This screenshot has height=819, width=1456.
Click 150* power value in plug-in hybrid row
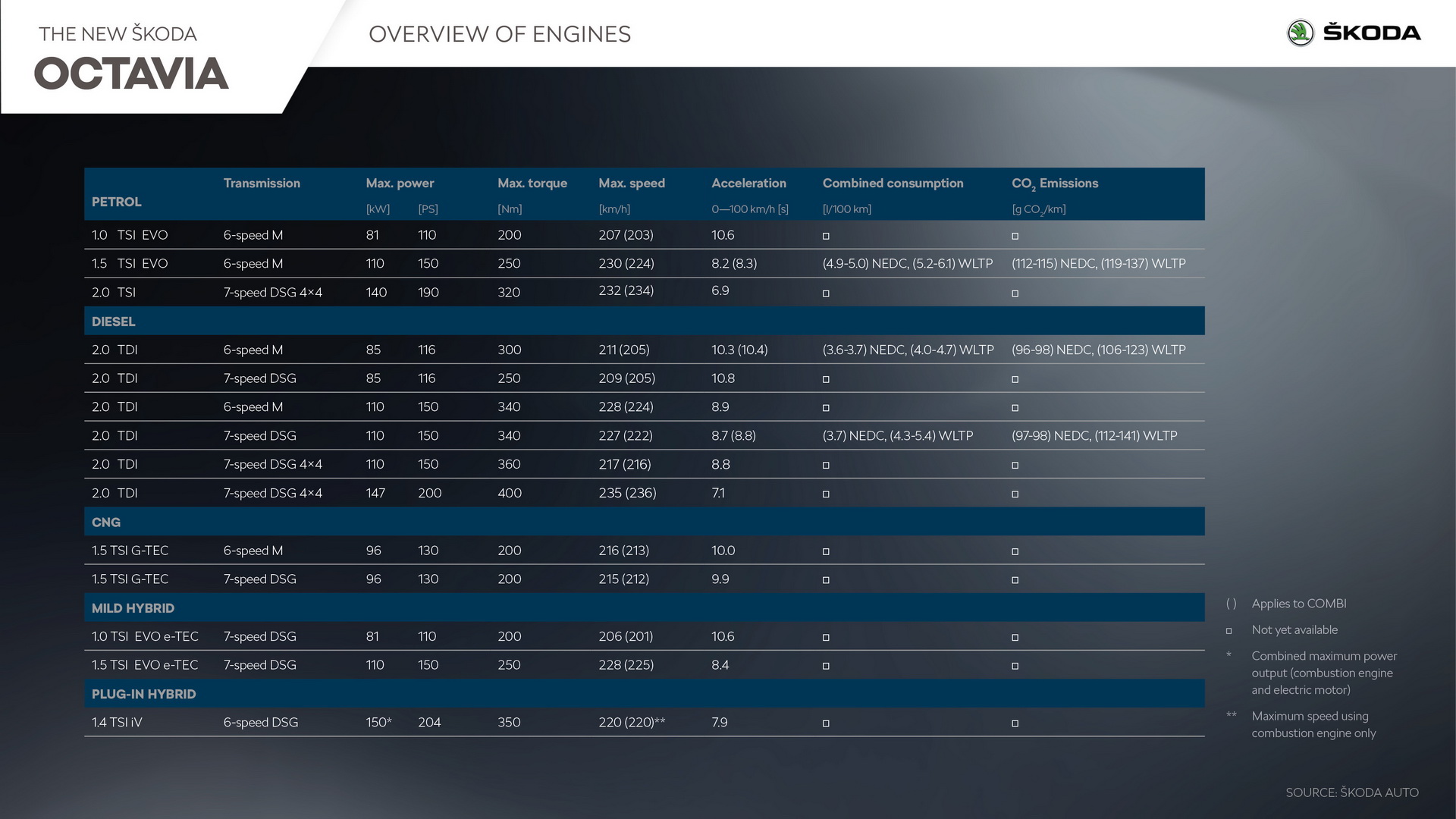tap(378, 722)
